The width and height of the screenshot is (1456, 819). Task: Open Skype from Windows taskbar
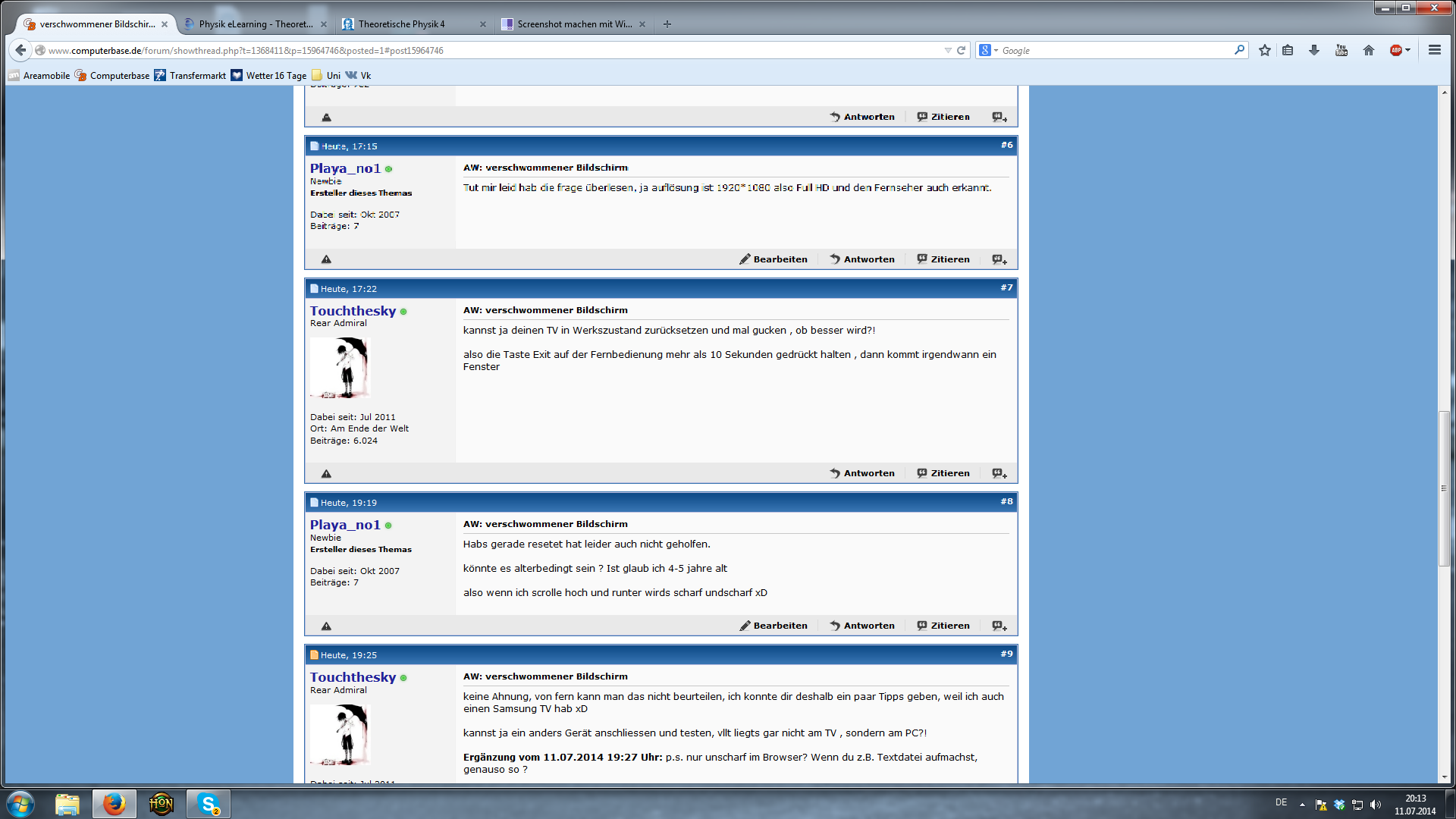click(x=208, y=804)
